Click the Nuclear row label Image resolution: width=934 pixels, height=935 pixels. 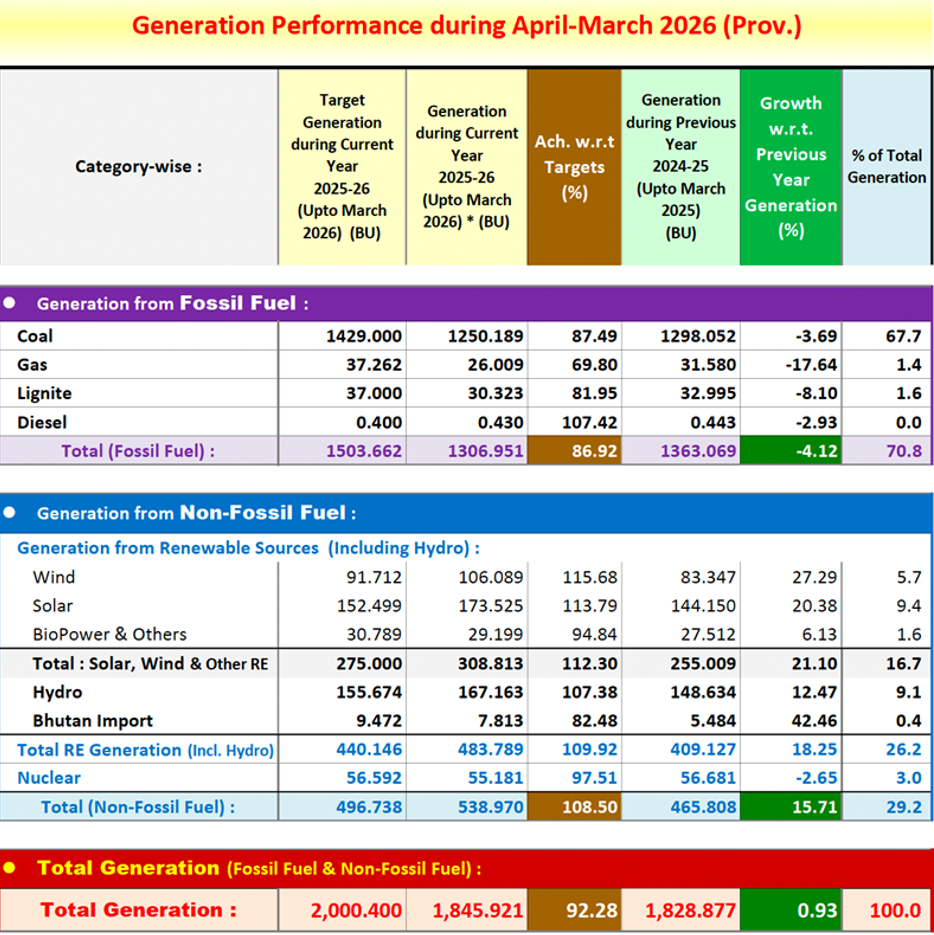[49, 778]
